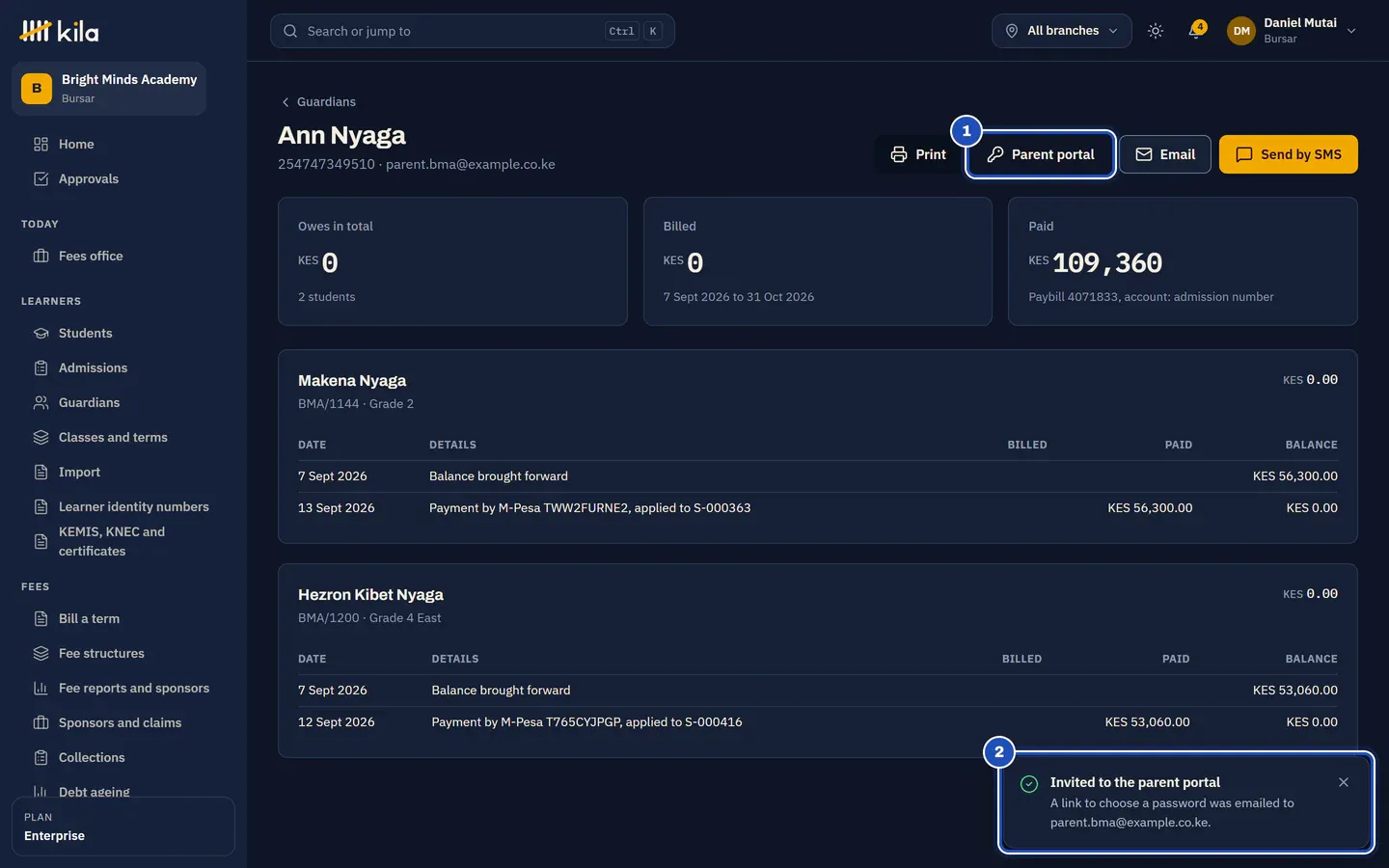Click M-Pesa T765CYJPGP payment details text
The height and width of the screenshot is (868, 1389).
586,722
